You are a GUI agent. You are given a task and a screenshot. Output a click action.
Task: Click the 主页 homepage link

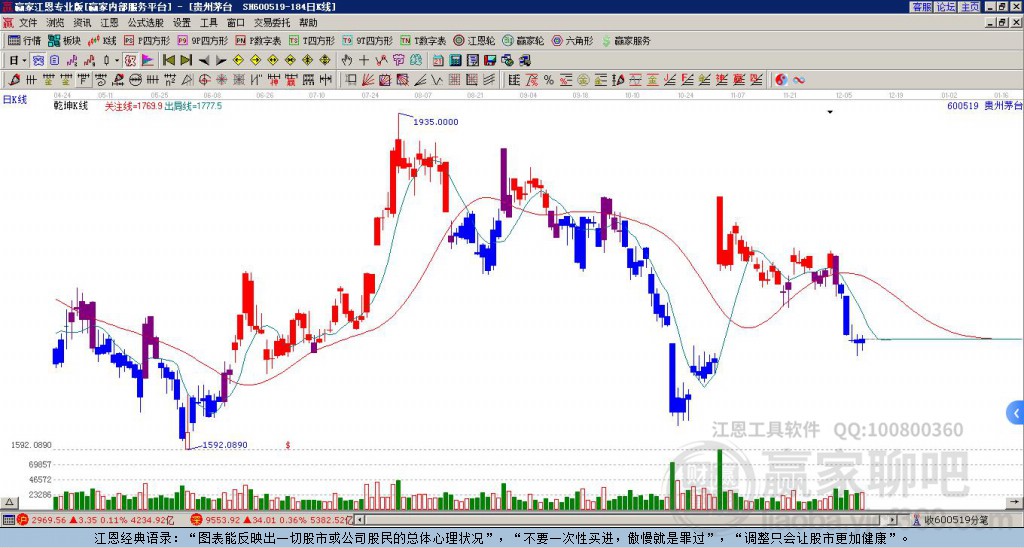point(970,7)
